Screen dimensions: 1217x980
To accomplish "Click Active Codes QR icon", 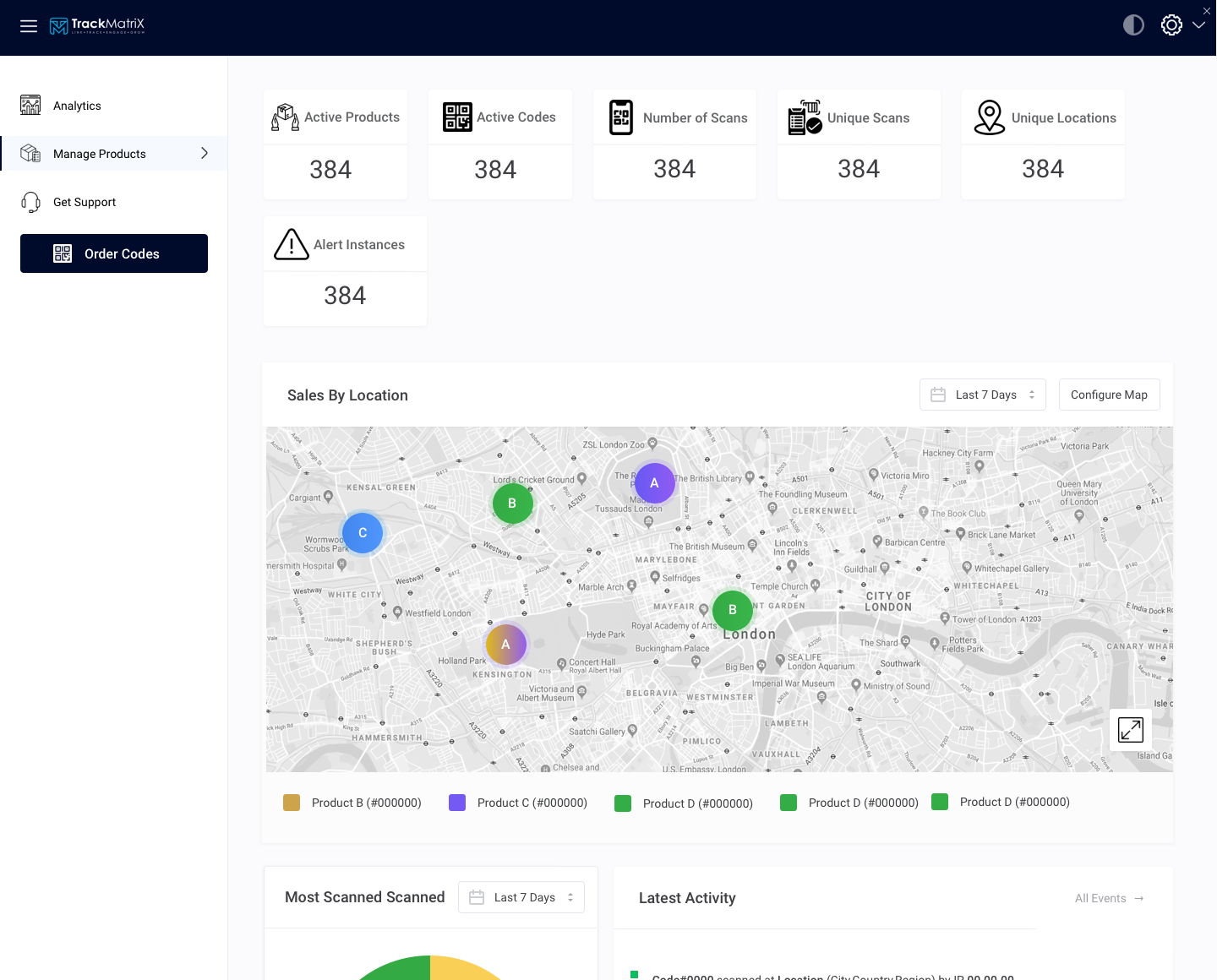I will [457, 117].
